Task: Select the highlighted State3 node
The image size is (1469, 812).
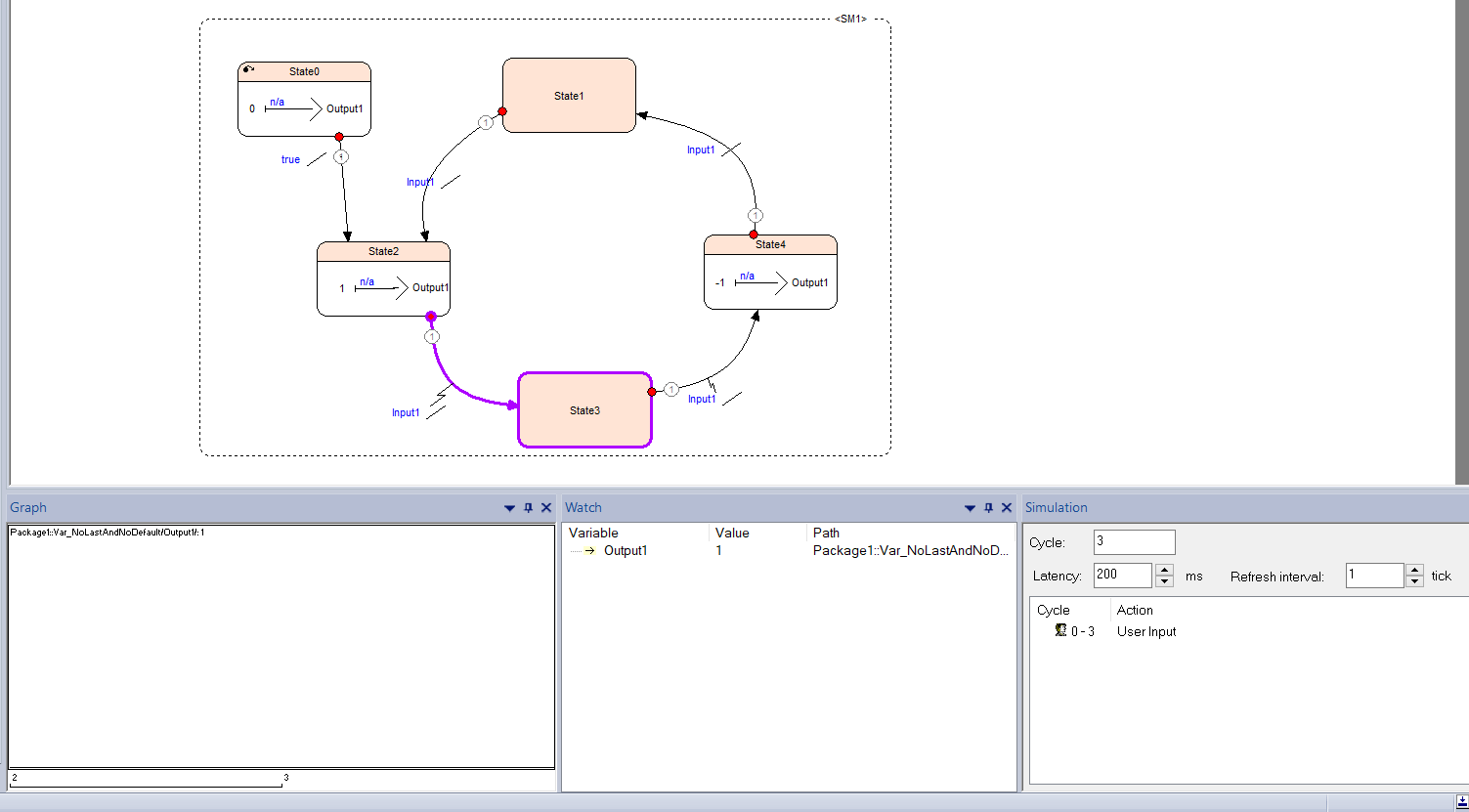Action: pos(584,409)
